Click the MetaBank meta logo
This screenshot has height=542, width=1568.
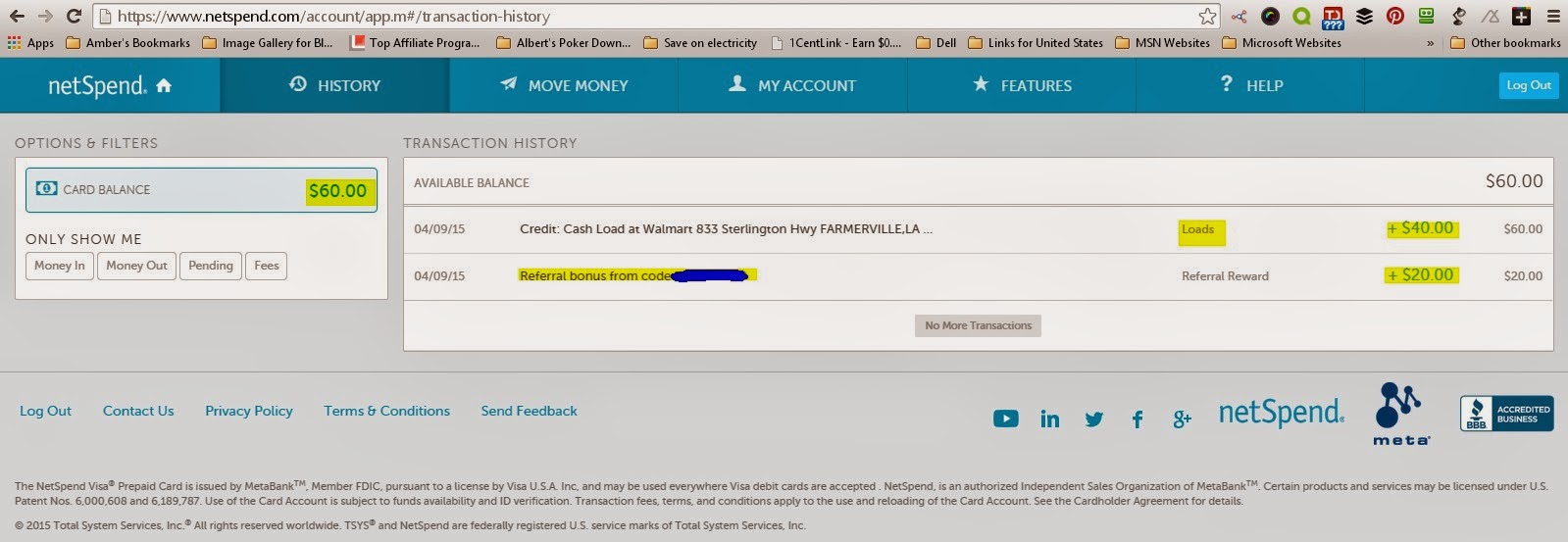tap(1400, 414)
